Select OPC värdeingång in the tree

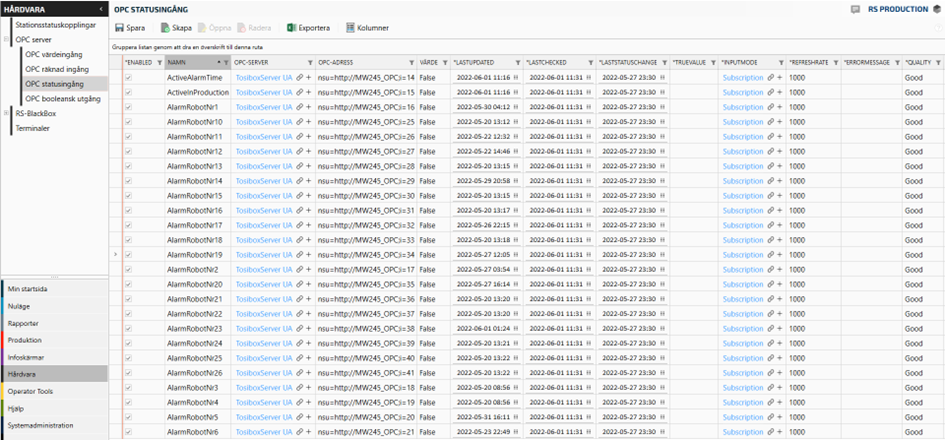tap(54, 54)
